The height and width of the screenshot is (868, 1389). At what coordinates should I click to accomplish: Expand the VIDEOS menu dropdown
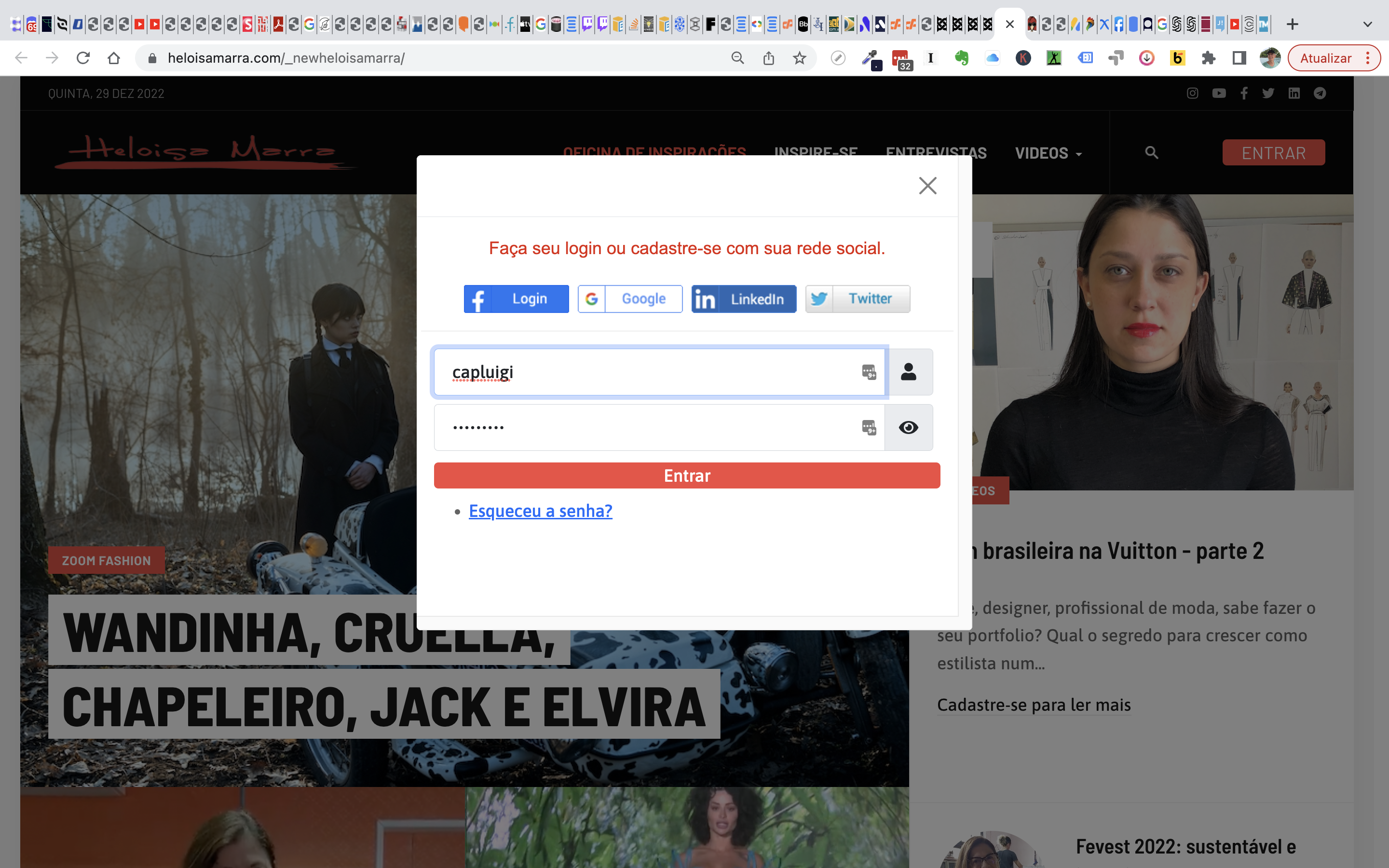click(x=1048, y=153)
